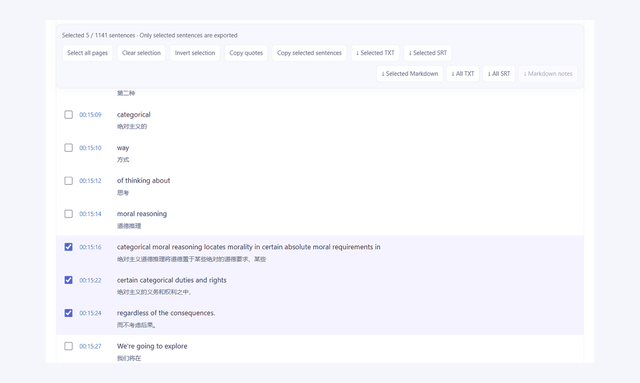Viewport: 640px width, 383px height.
Task: Clear selection of sentences
Action: tap(141, 53)
